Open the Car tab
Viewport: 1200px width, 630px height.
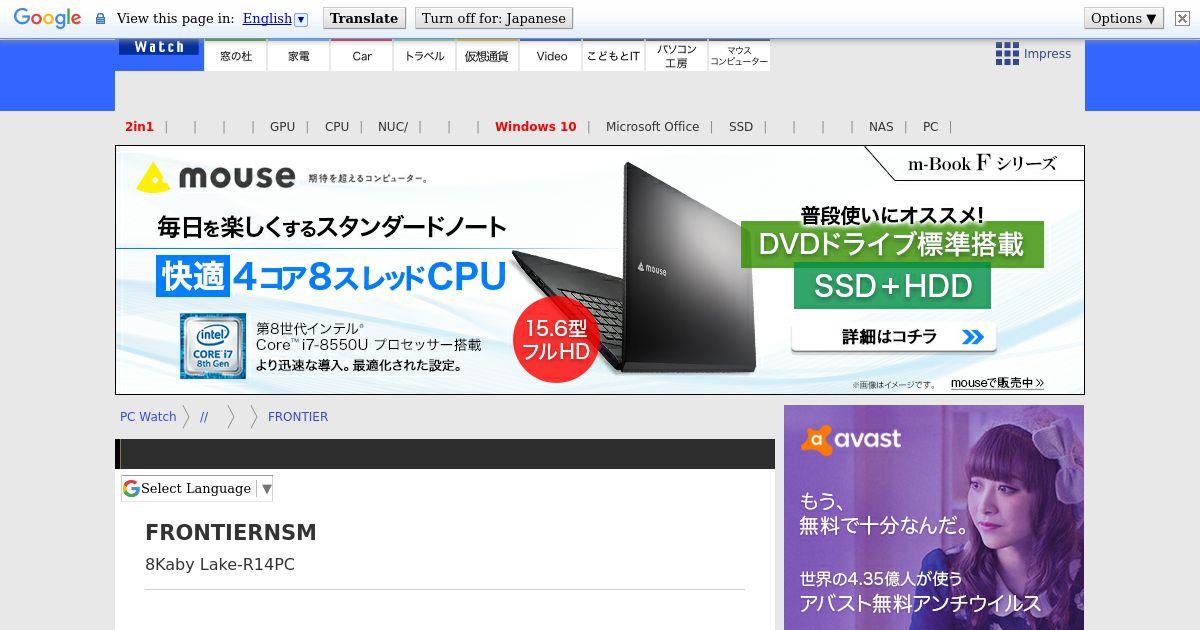click(x=362, y=56)
